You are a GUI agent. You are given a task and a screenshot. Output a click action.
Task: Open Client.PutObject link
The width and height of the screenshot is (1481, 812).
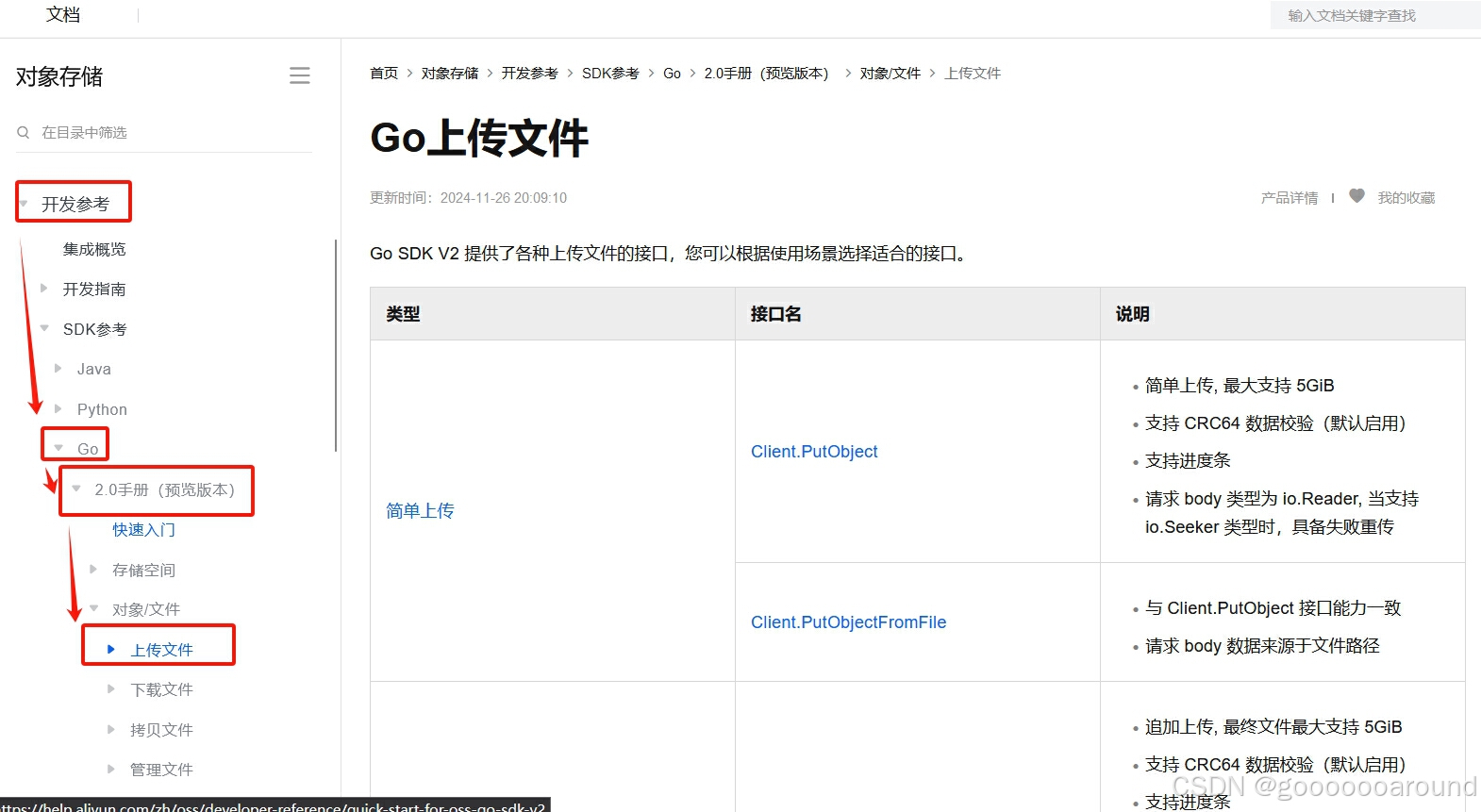(814, 451)
